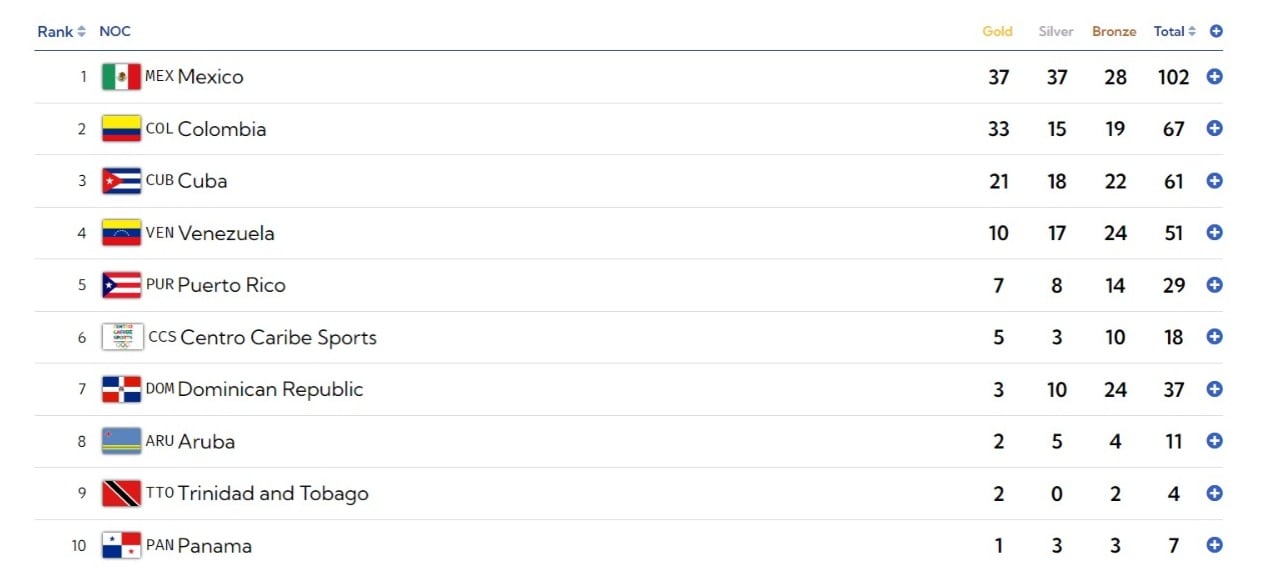Expand Panama medal breakdown
This screenshot has width=1285, height=566.
point(1215,545)
